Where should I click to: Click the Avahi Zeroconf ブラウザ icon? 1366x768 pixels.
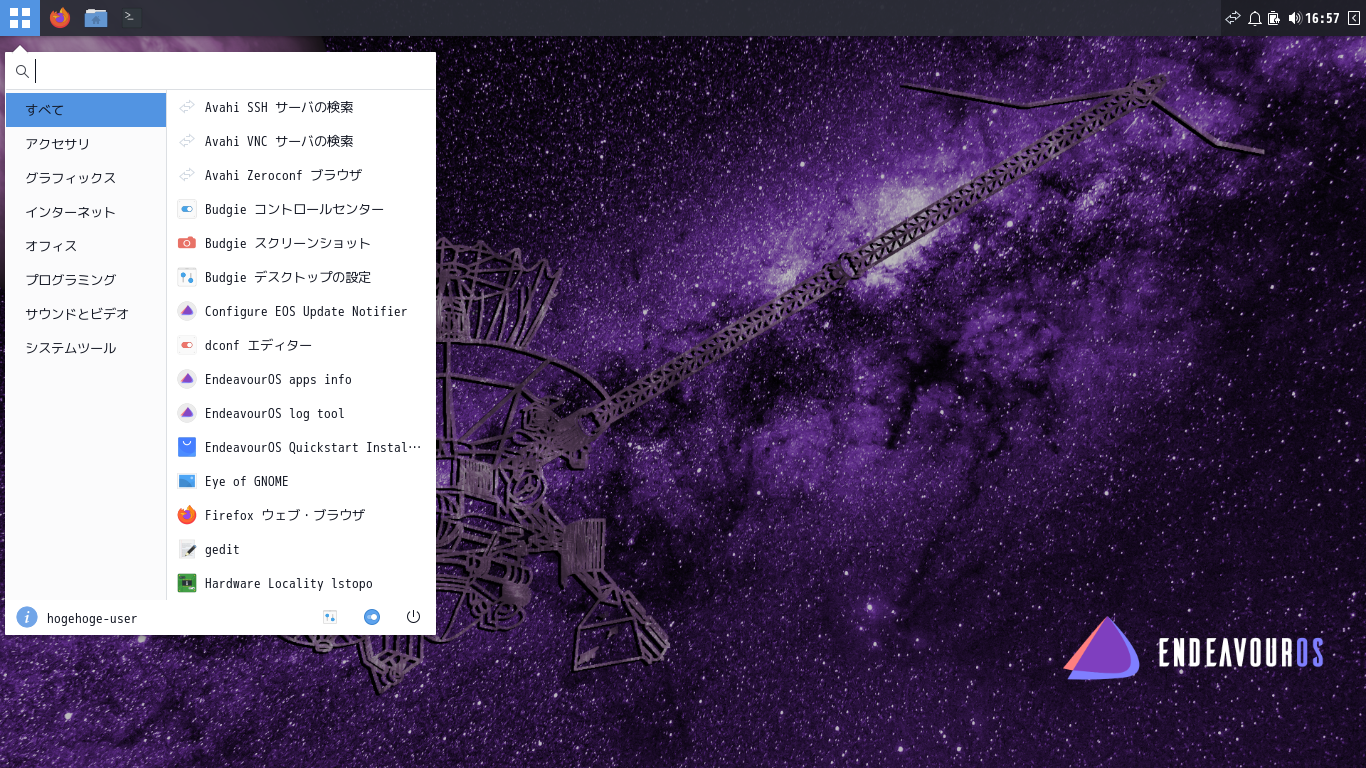pos(187,175)
